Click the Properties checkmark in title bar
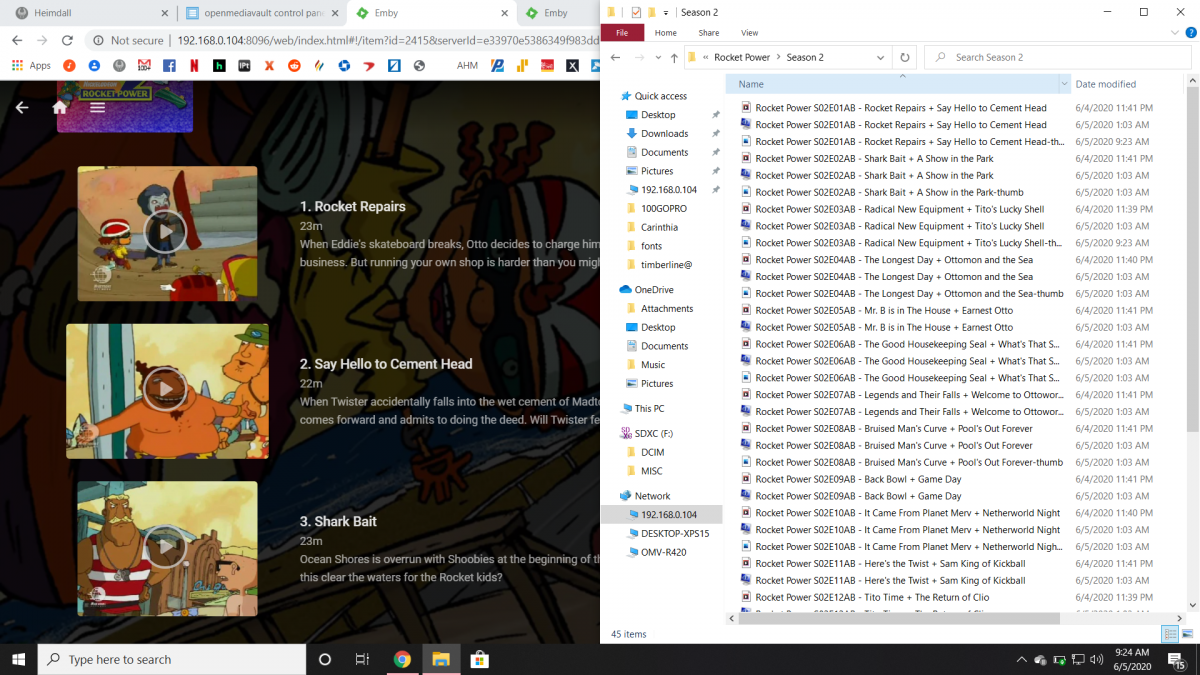Image resolution: width=1200 pixels, height=675 pixels. (x=636, y=13)
